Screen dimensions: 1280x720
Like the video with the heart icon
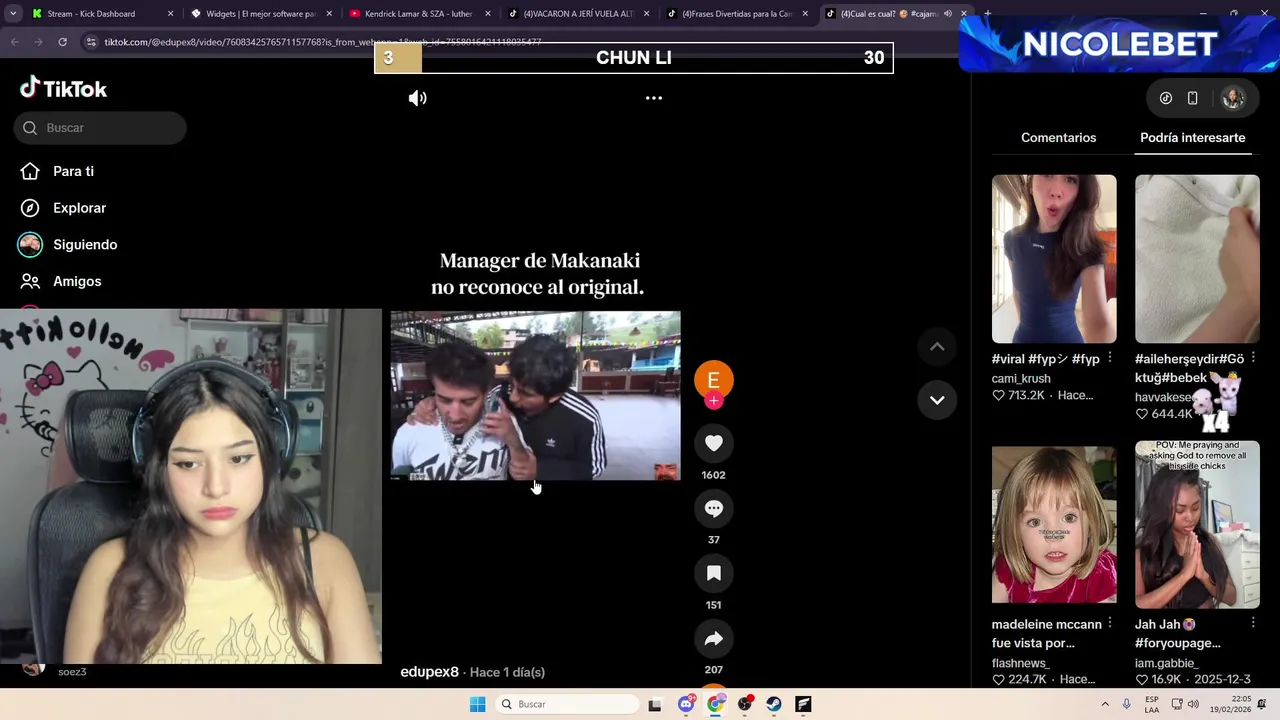(x=714, y=443)
